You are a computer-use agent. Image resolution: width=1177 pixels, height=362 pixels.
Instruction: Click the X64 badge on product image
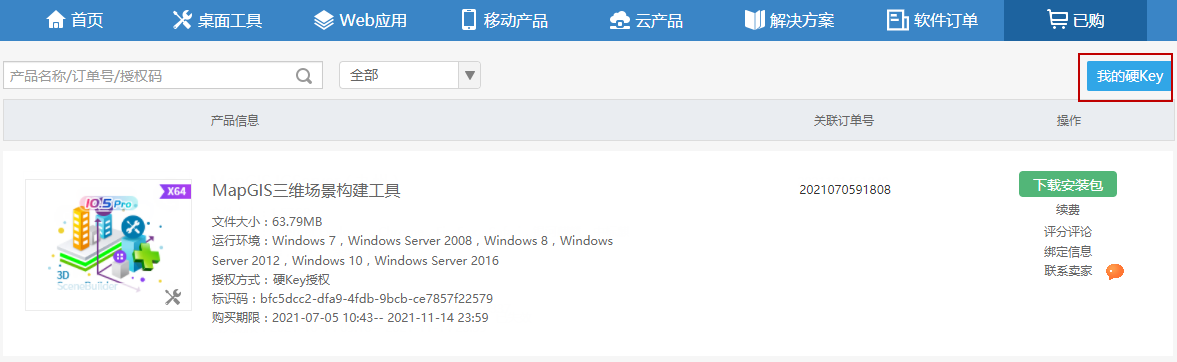click(x=175, y=191)
